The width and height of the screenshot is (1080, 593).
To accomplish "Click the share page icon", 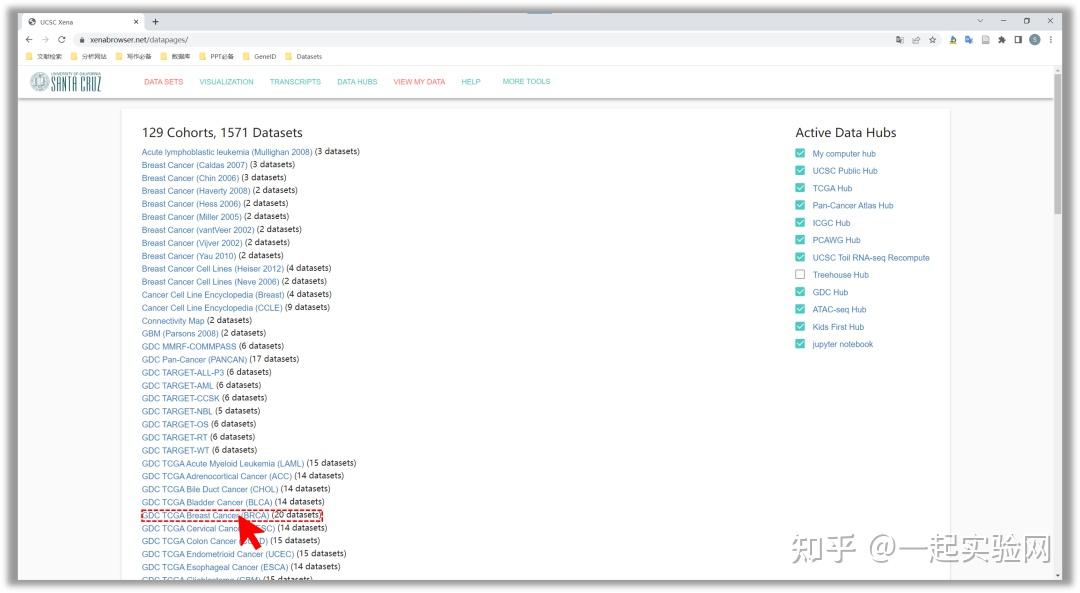I will click(916, 40).
